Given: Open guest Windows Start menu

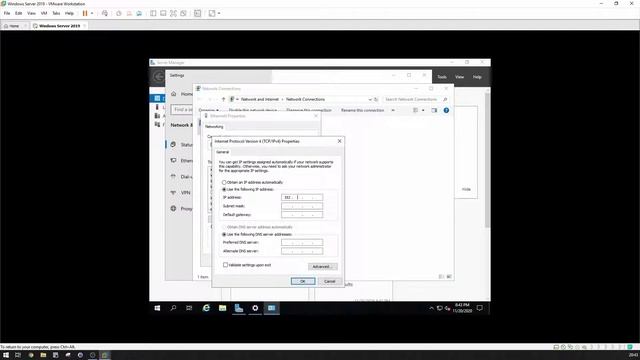Looking at the screenshot, I should pos(157,308).
